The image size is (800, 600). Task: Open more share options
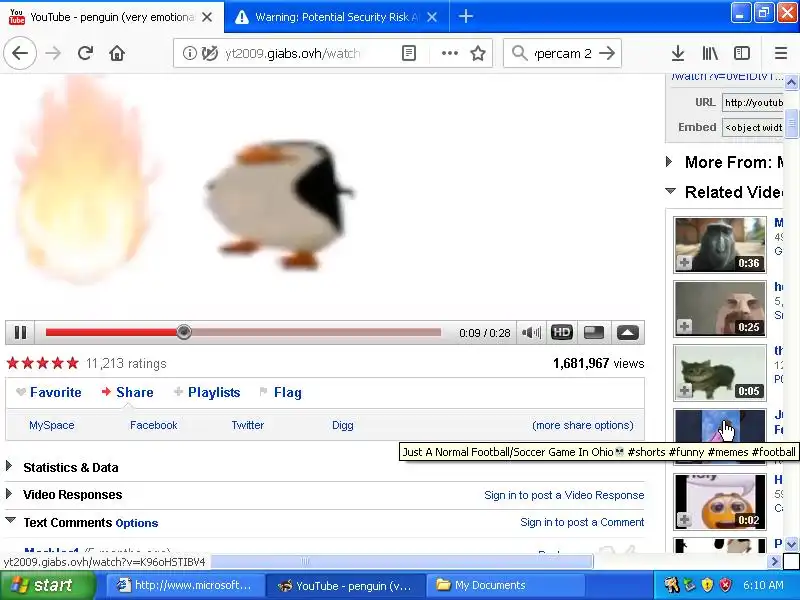click(583, 425)
